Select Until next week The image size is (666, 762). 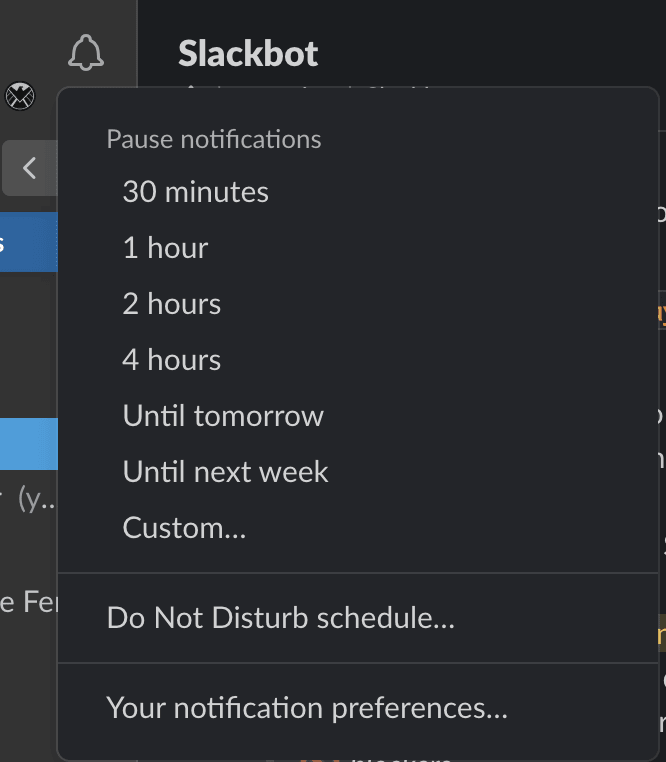(x=358, y=472)
